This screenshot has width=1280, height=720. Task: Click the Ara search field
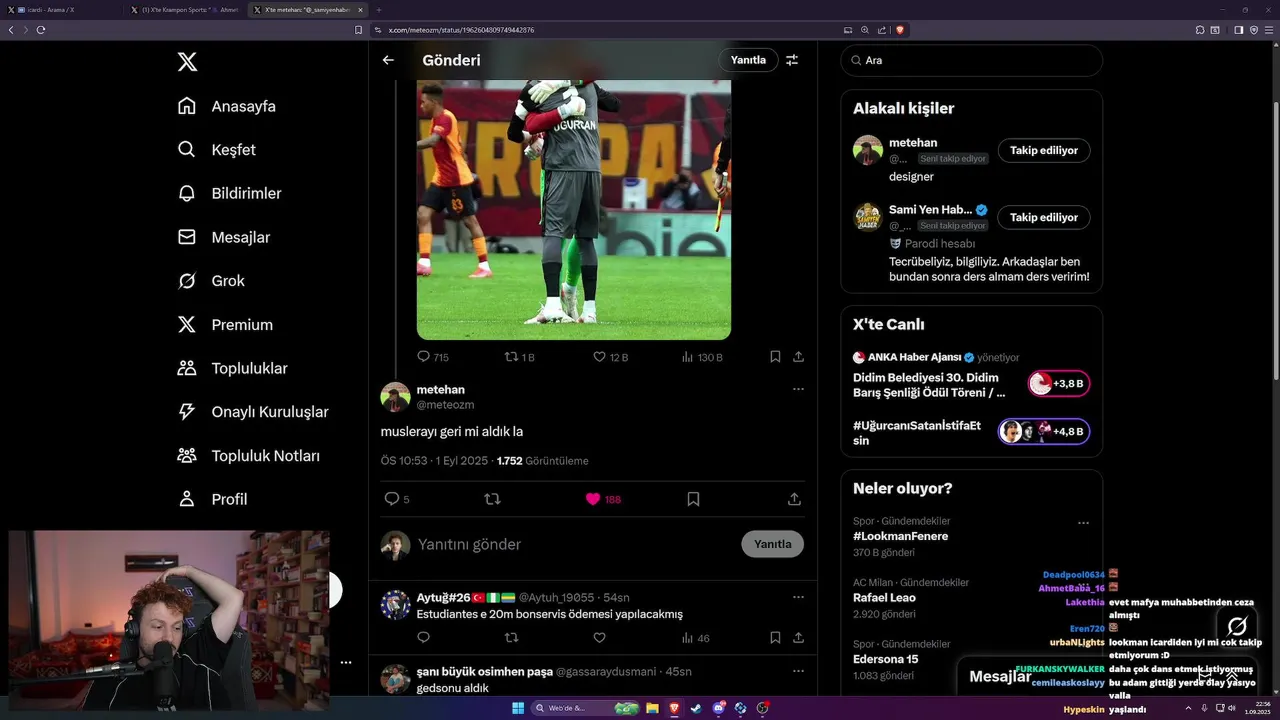click(972, 60)
